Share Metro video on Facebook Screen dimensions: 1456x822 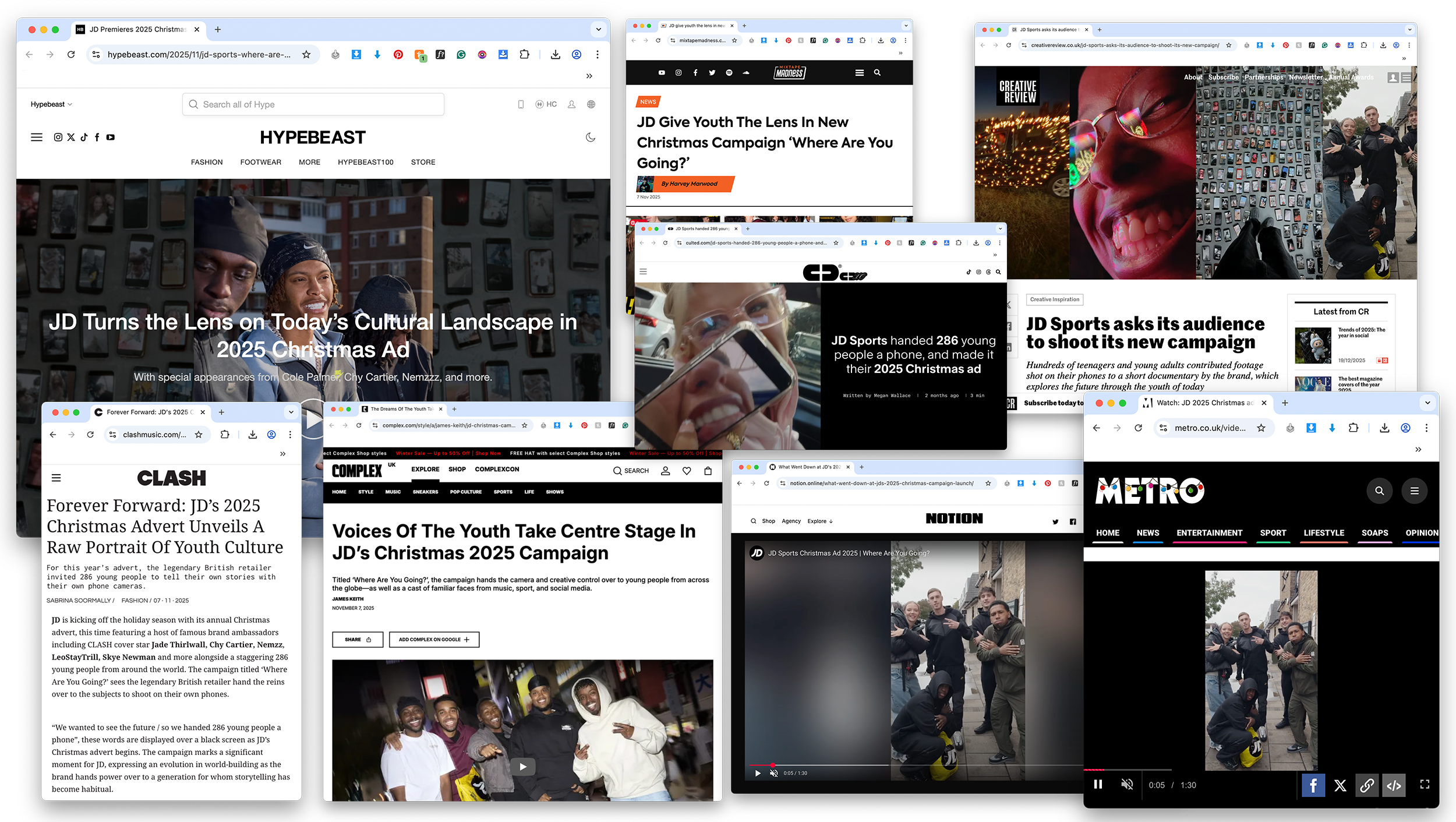(x=1313, y=785)
